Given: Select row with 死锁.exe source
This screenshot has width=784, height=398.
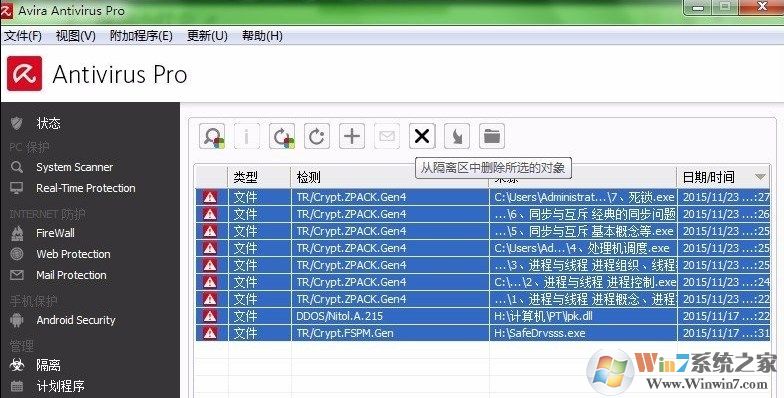Looking at the screenshot, I should pos(482,197).
